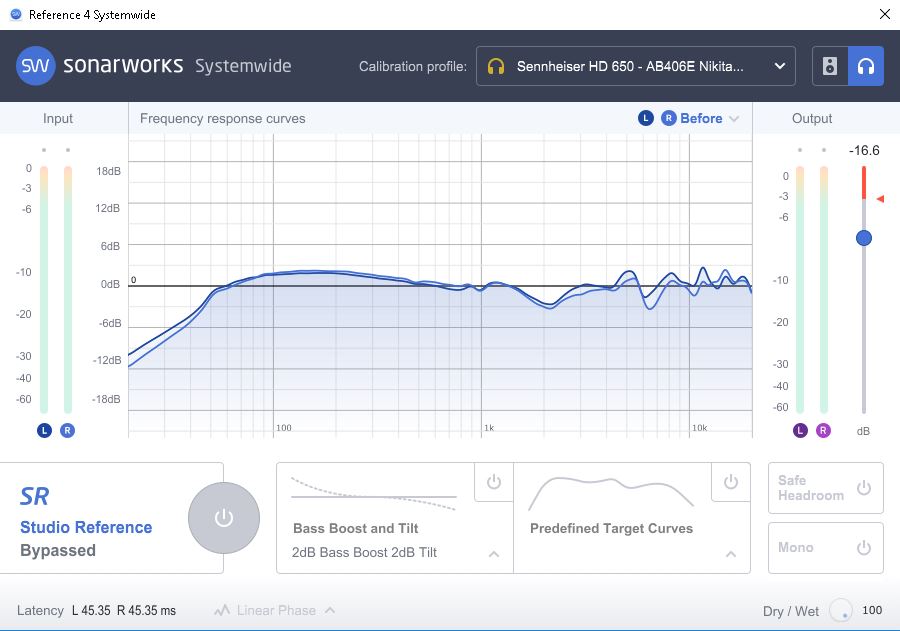
Task: Click the output gain slider handle
Action: pos(864,238)
